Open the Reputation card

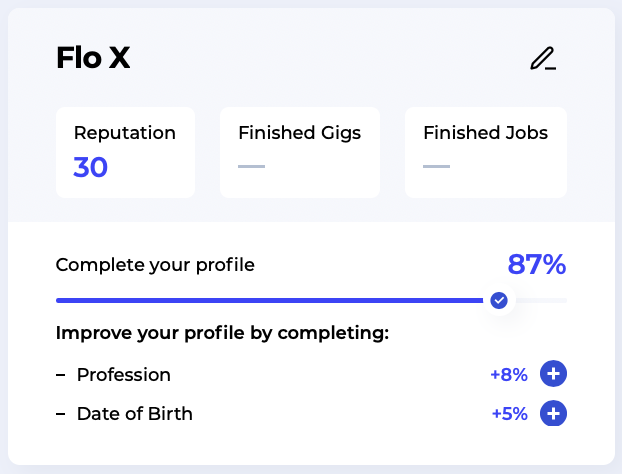pyautogui.click(x=125, y=152)
